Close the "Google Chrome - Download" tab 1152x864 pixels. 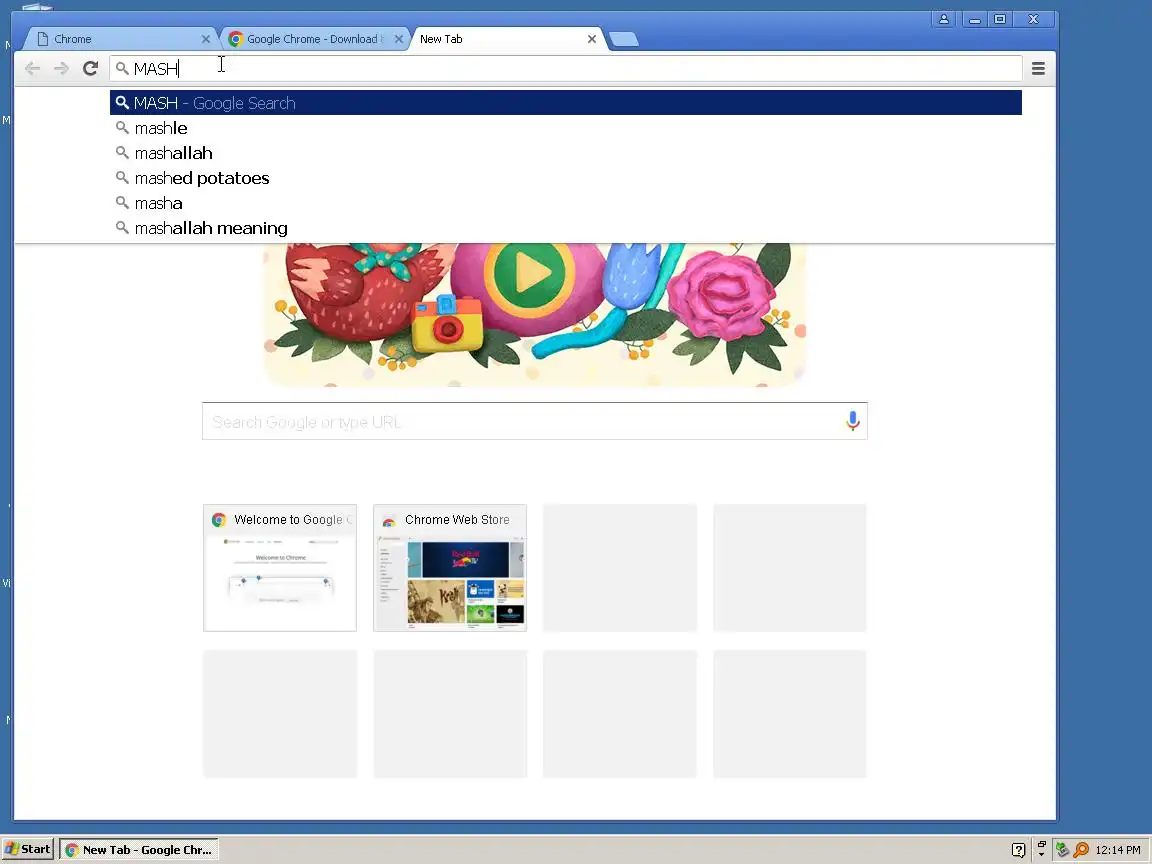(x=398, y=39)
